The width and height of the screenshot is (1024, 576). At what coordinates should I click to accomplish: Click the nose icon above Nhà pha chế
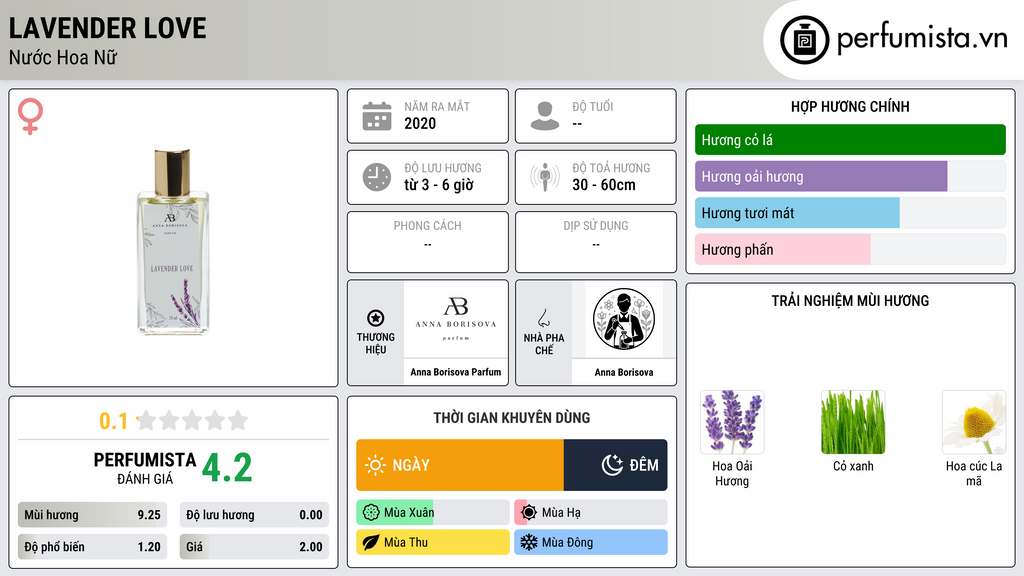(x=543, y=318)
